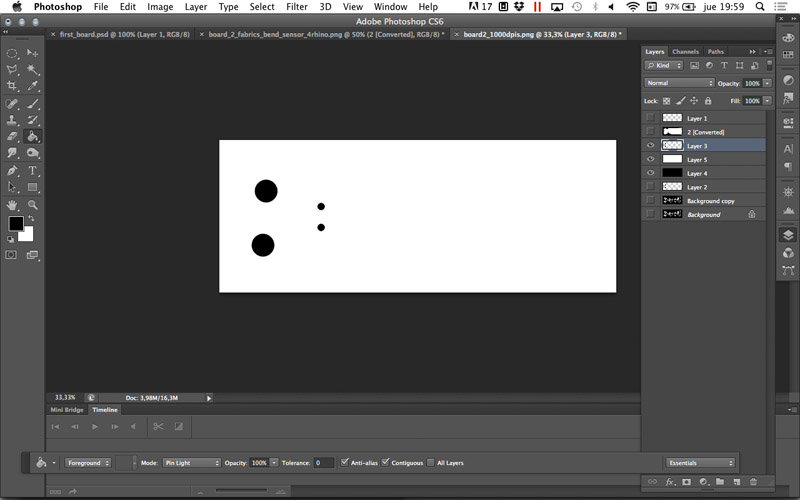
Task: Swap foreground and background colors
Action: [x=31, y=218]
